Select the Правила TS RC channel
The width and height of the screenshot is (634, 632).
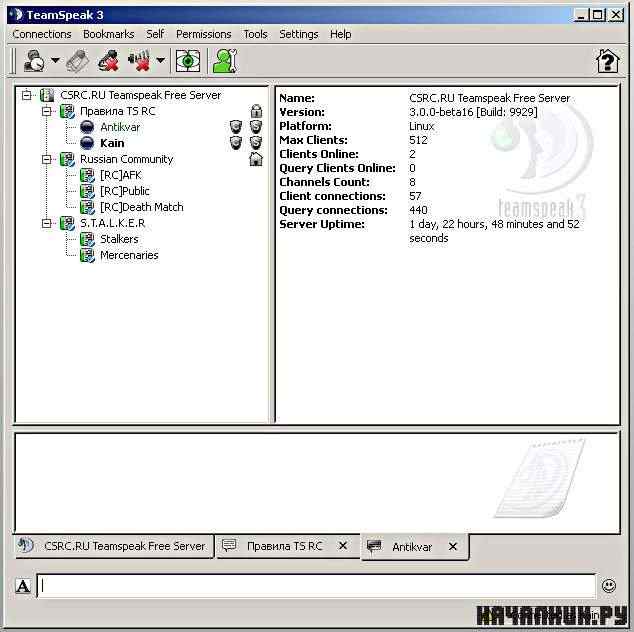coord(118,111)
